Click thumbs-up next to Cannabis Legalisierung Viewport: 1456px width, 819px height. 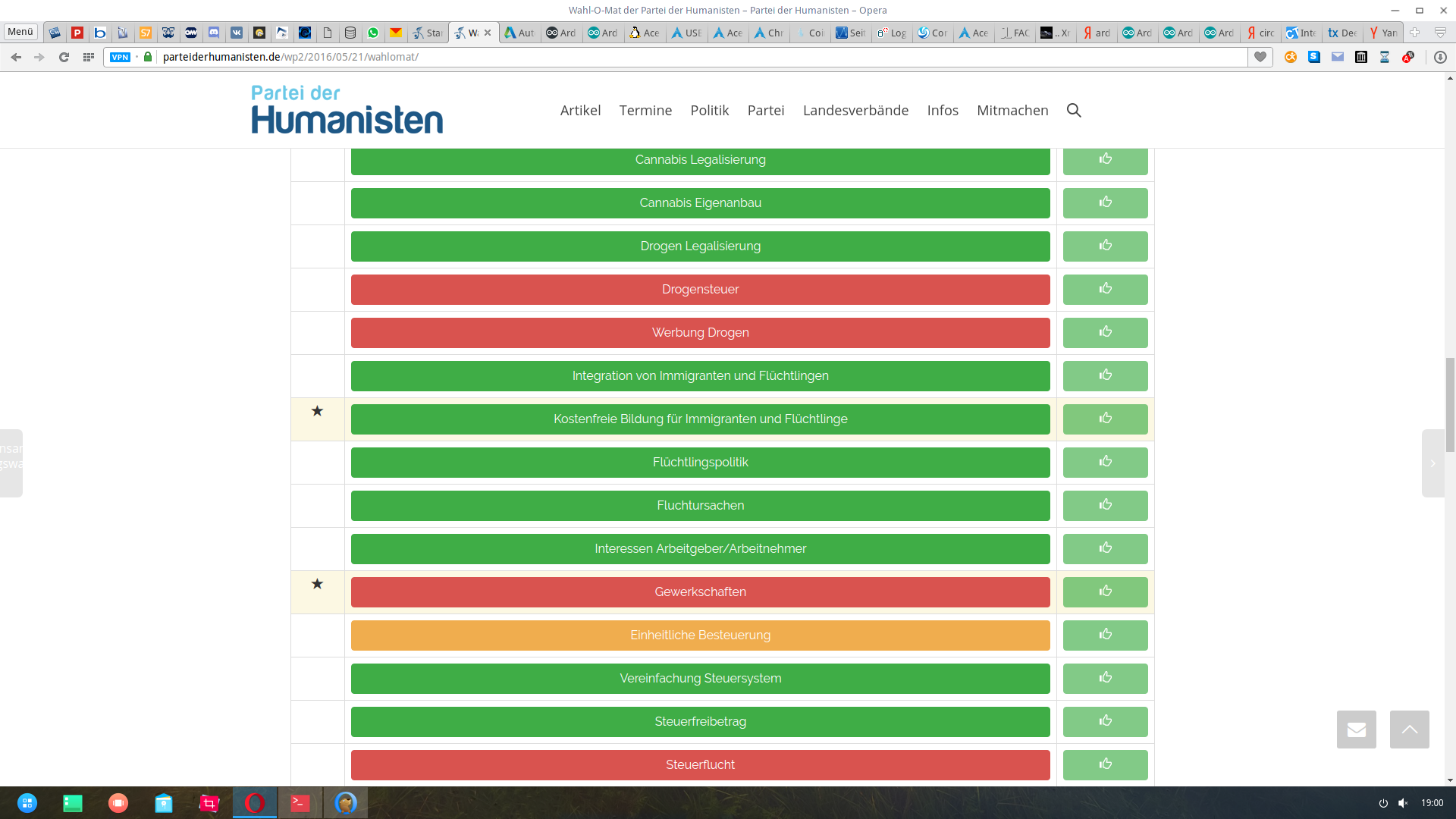coord(1105,159)
